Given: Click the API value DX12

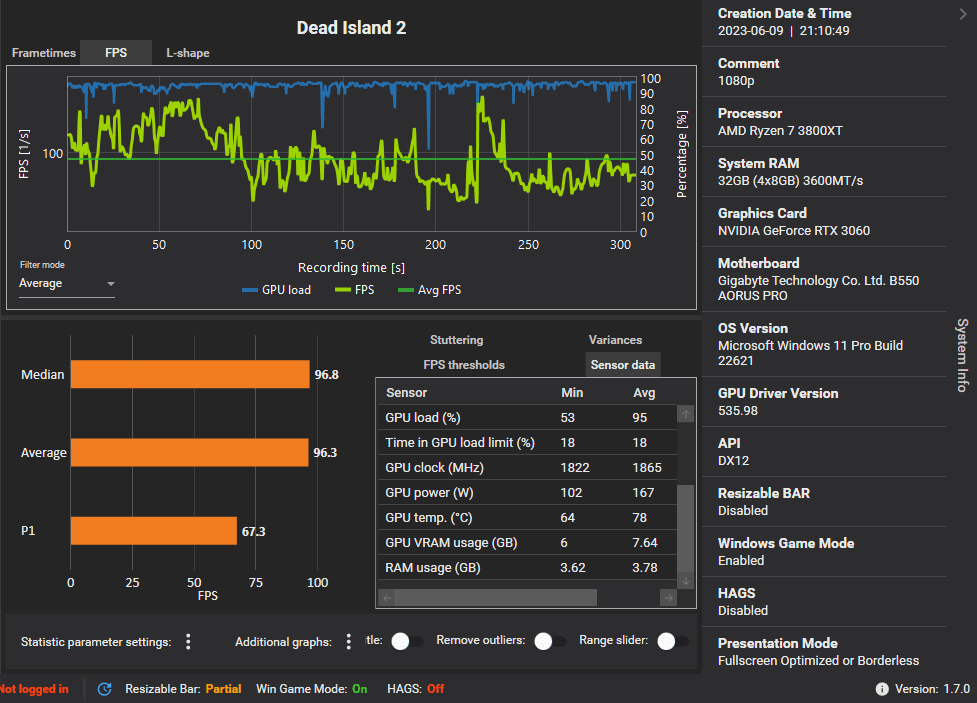Looking at the screenshot, I should (x=733, y=461).
